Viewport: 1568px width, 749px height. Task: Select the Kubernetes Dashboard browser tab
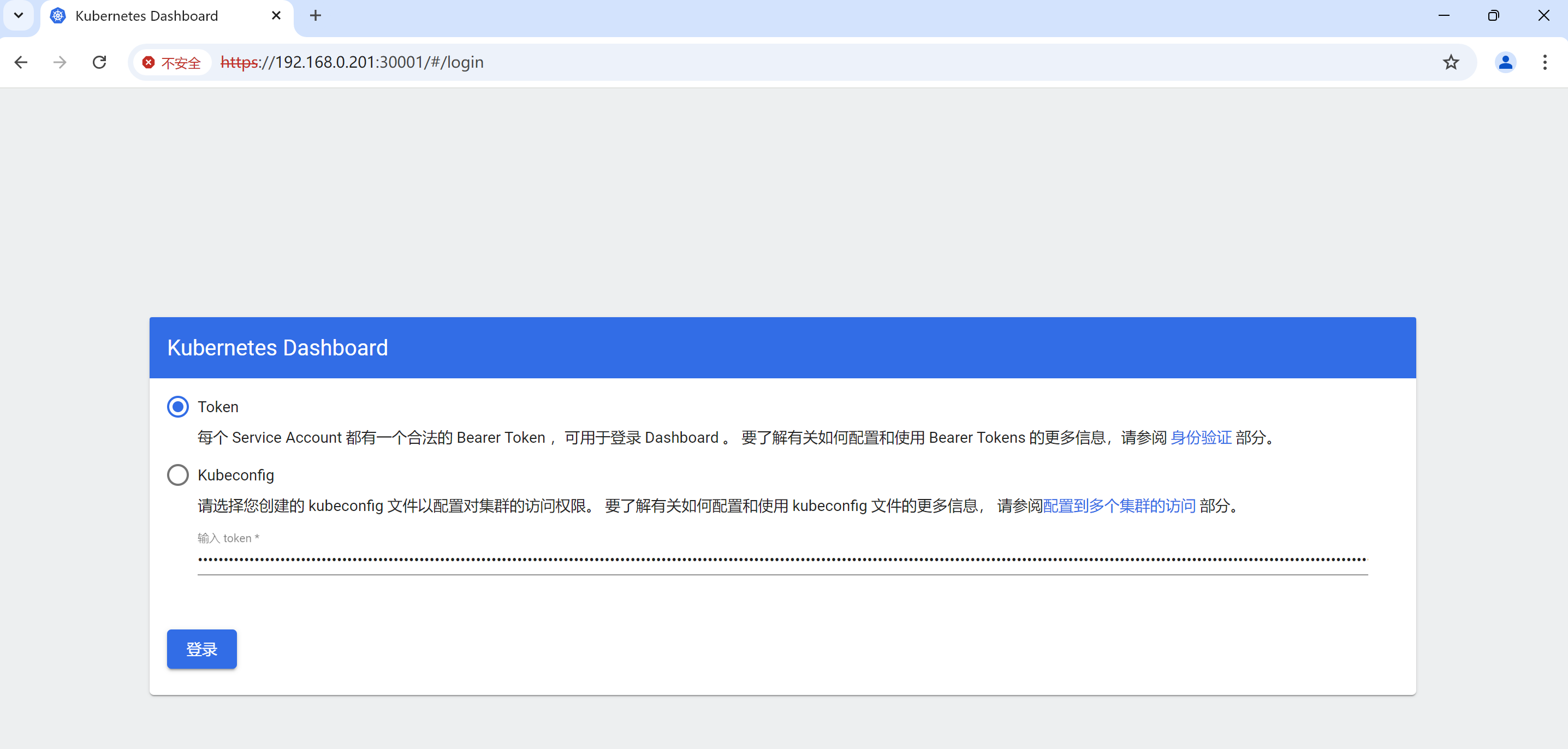[x=165, y=16]
